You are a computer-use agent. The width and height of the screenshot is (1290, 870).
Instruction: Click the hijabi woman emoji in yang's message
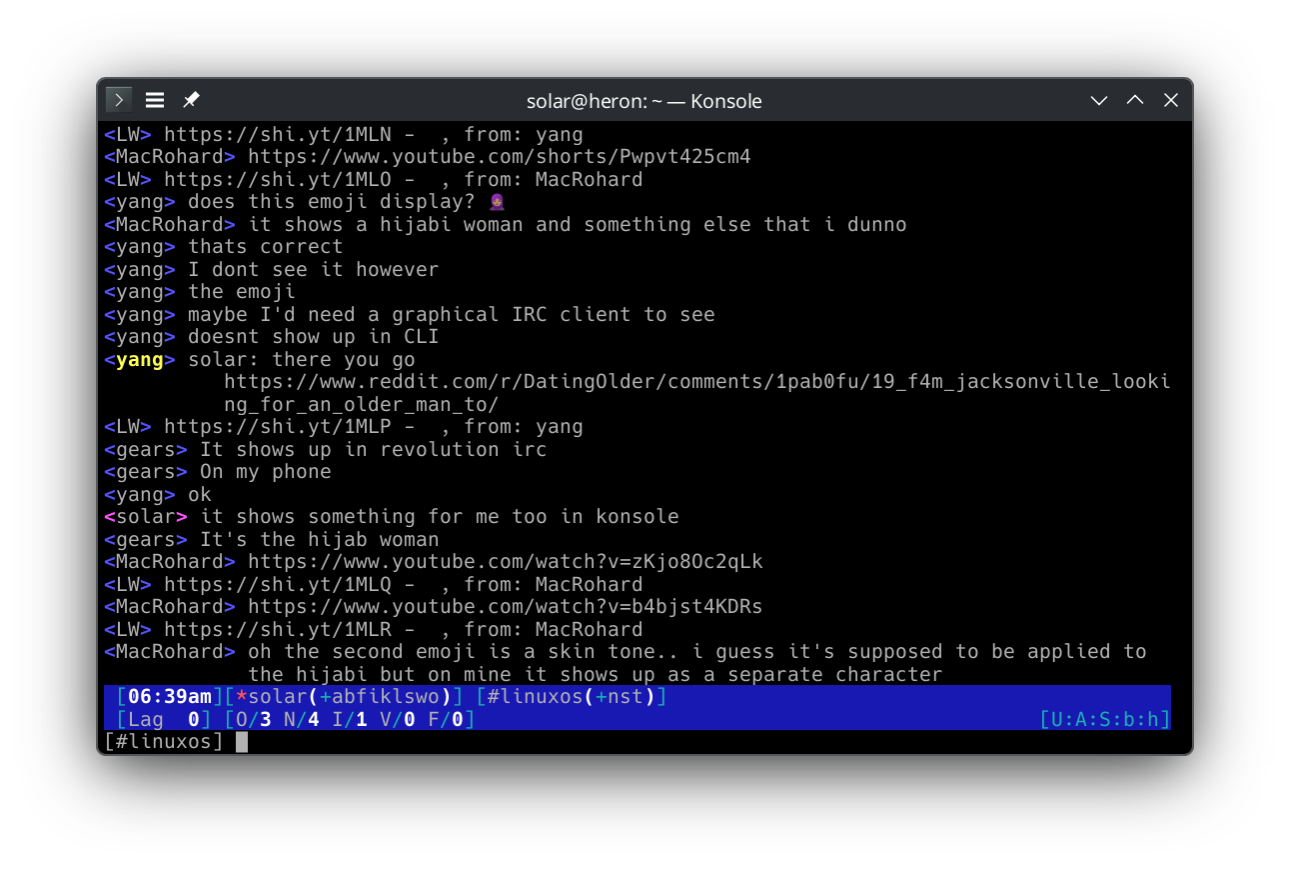[x=497, y=202]
